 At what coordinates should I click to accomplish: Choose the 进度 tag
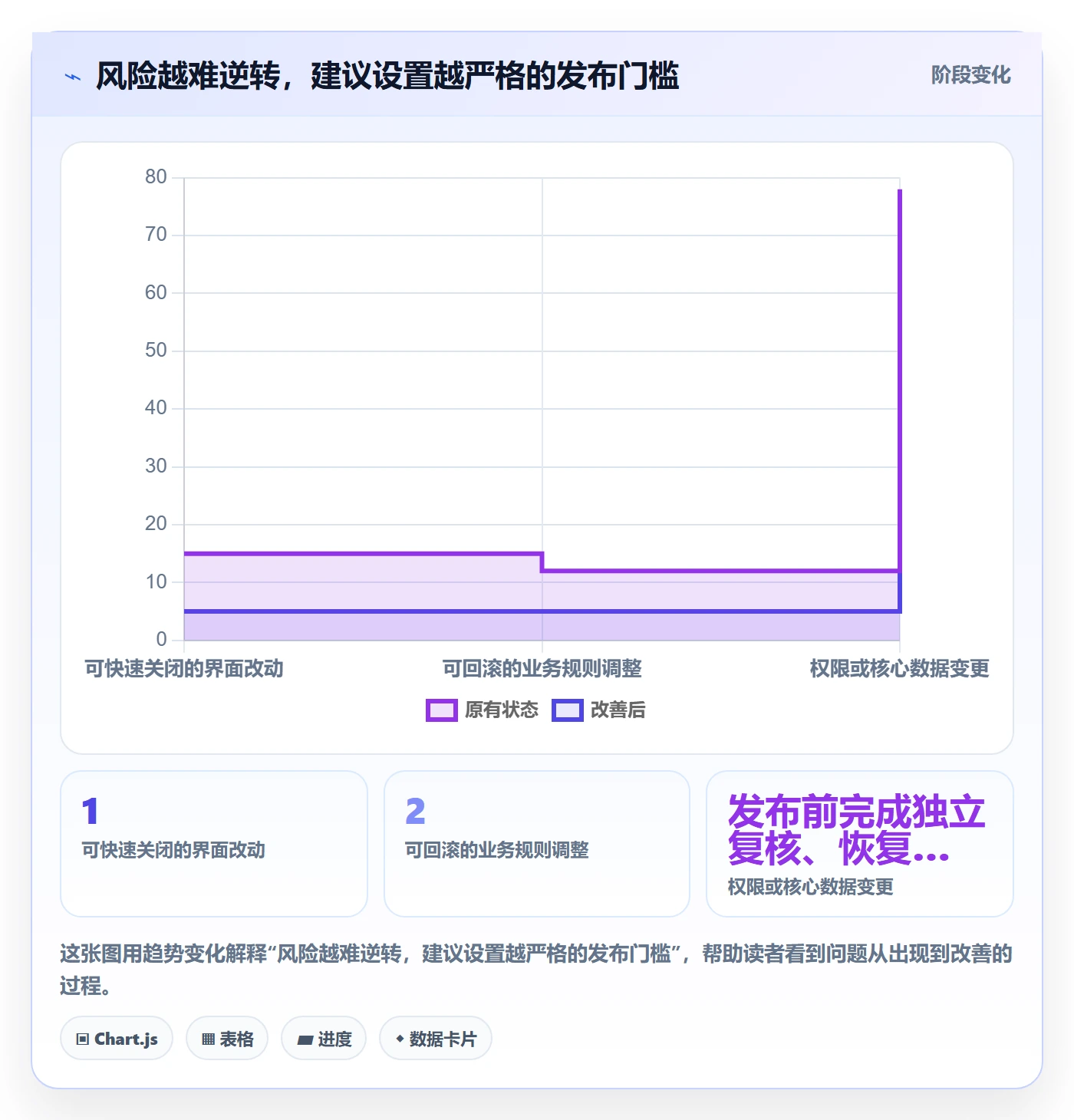(x=324, y=1039)
